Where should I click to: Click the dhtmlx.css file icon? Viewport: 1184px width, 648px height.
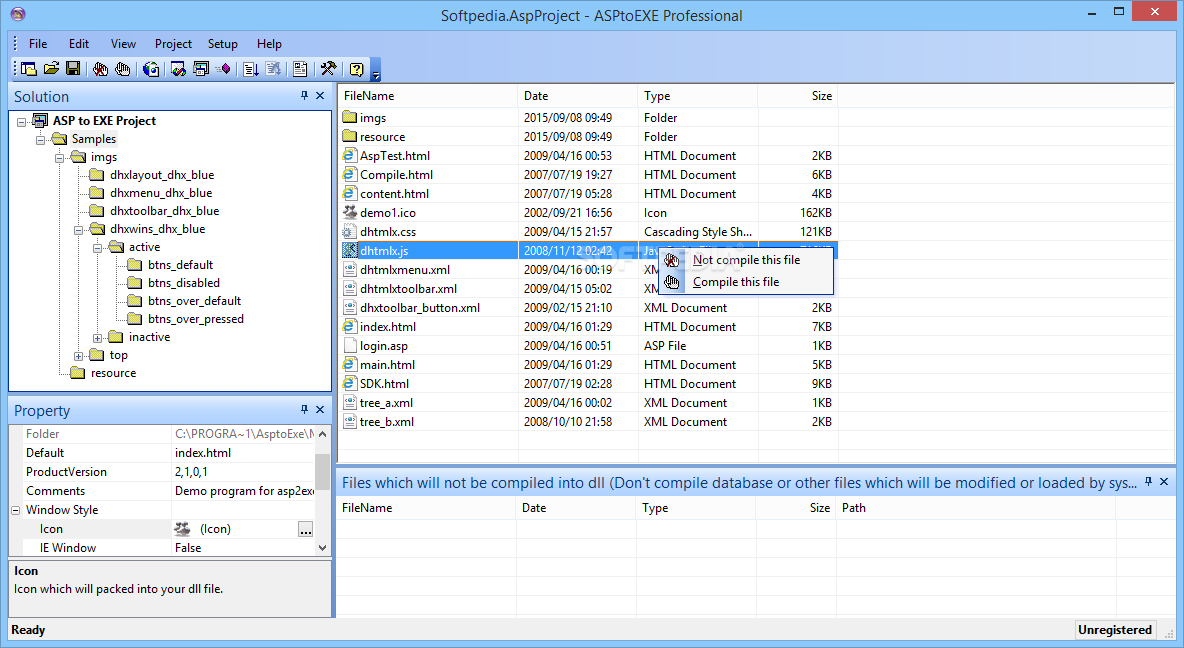[350, 231]
